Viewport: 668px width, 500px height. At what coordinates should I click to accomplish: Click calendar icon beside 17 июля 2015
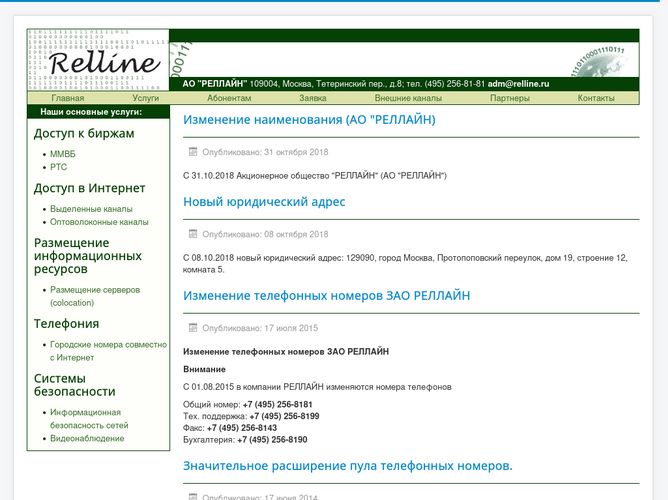[193, 328]
